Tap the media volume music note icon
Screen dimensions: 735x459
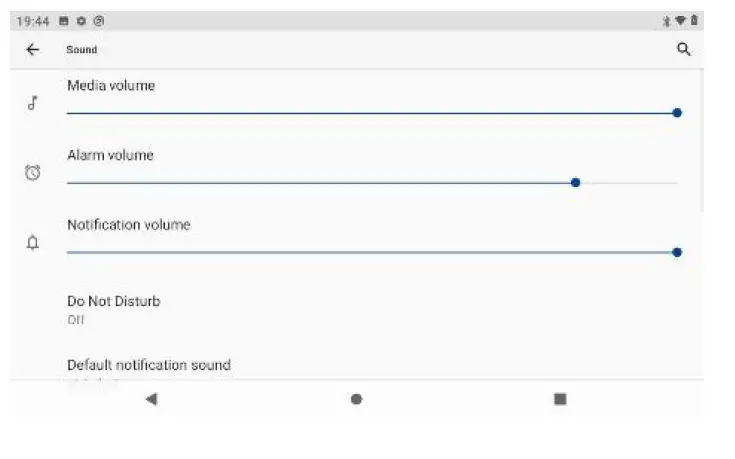(x=32, y=103)
